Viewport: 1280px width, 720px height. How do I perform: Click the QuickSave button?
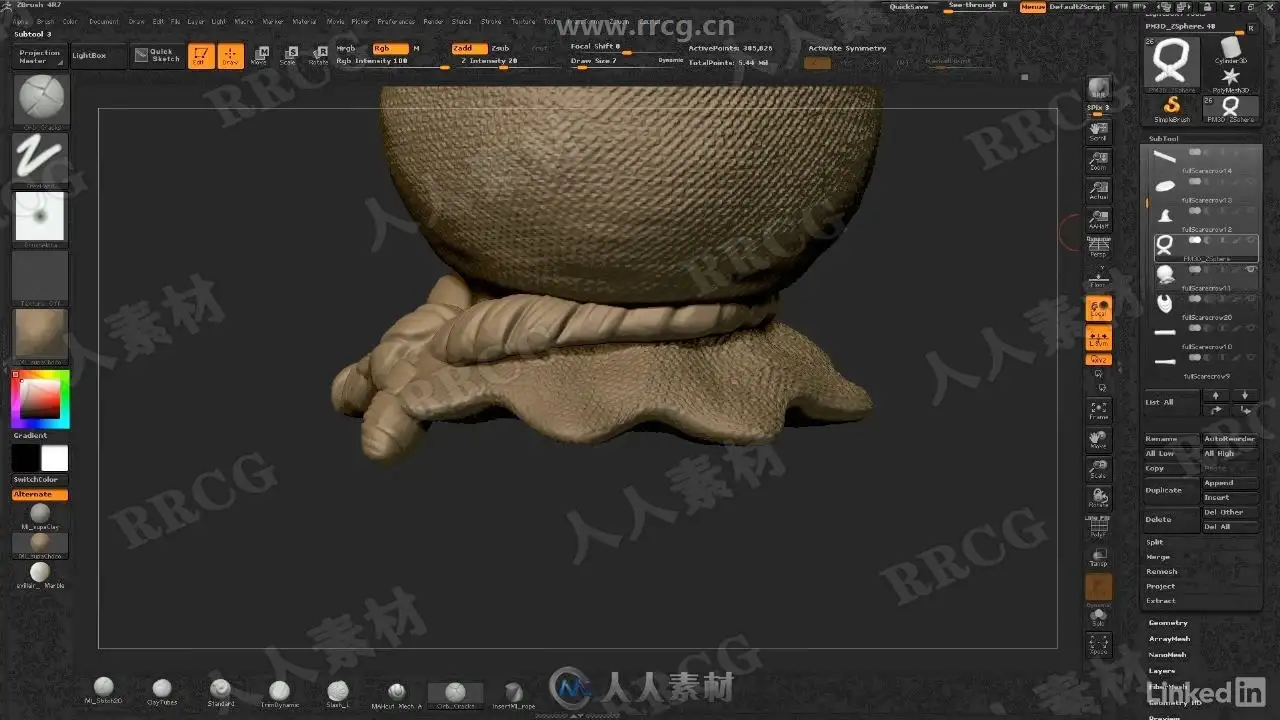908,7
